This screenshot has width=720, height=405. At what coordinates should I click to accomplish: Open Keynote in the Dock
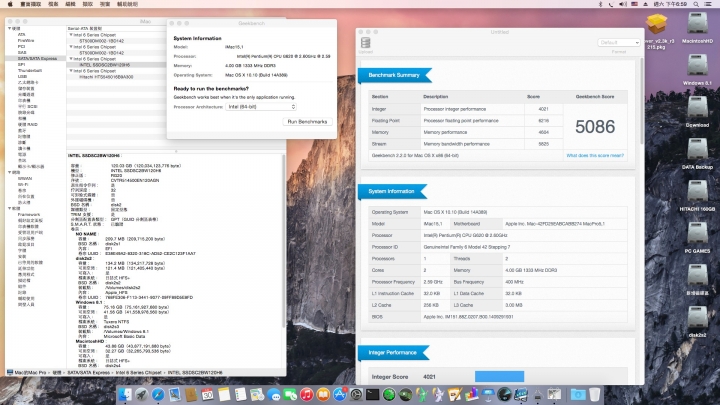pyautogui.click(x=488, y=394)
